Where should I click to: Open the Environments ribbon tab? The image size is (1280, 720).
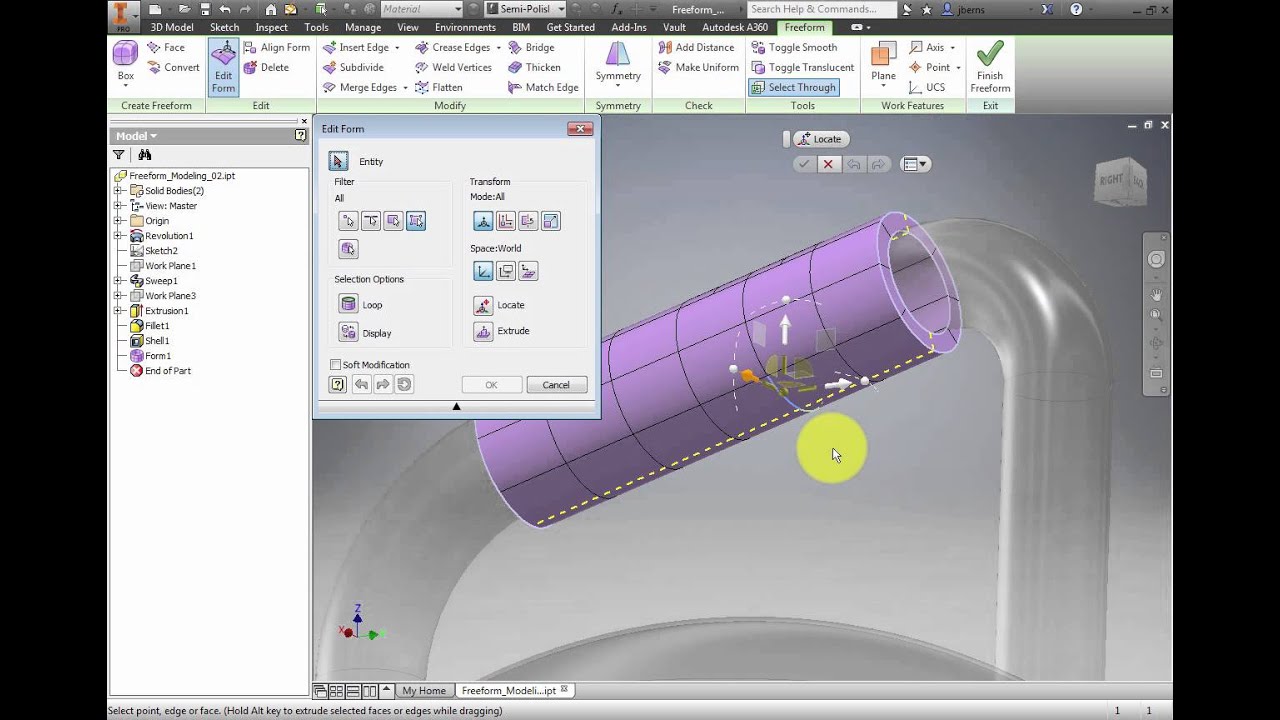[465, 27]
